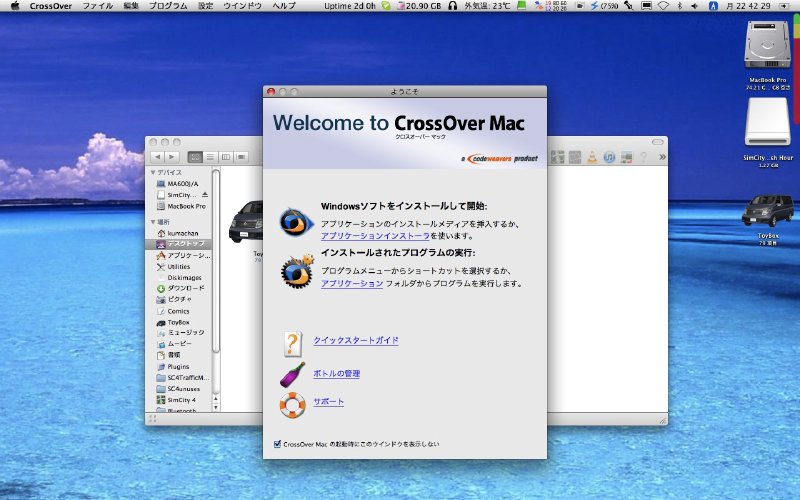Collapse the 場所 section in Finder sidebar
Viewport: 800px width, 500px height.
153,222
